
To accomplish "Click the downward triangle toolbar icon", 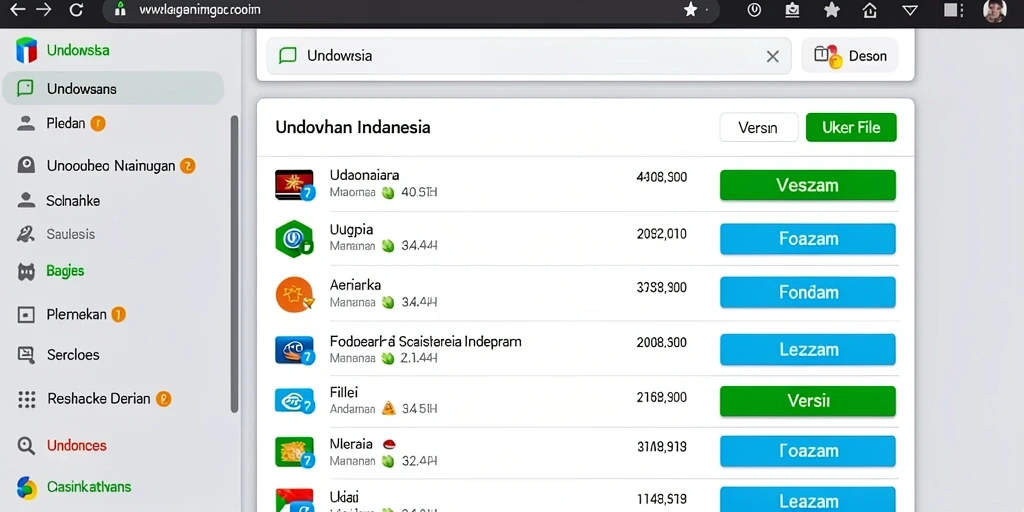I will (910, 10).
